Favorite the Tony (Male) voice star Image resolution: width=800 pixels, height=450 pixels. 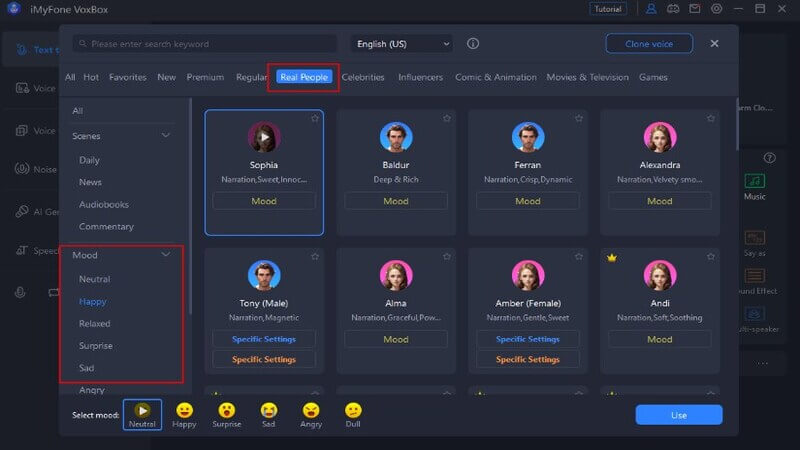pos(315,257)
